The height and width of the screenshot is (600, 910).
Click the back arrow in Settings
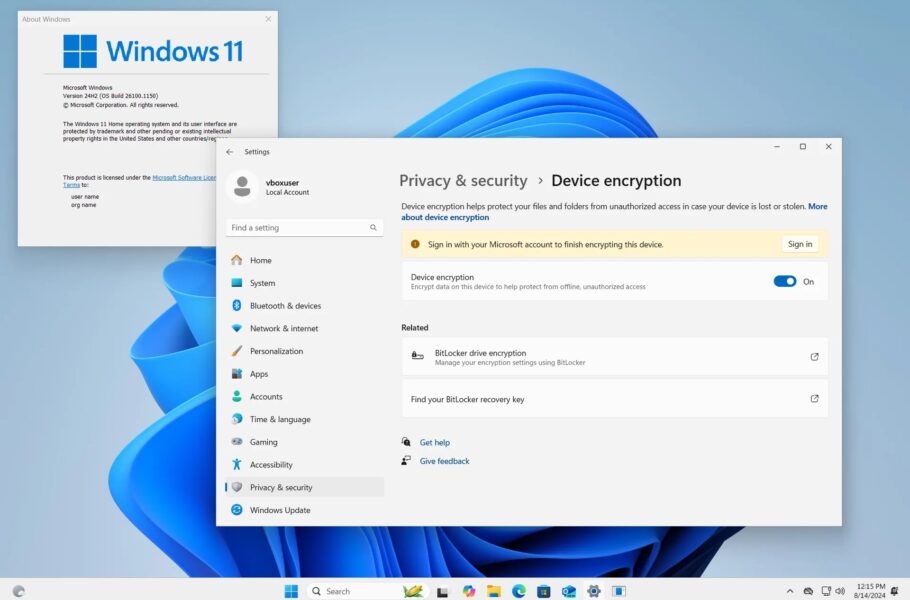[230, 152]
